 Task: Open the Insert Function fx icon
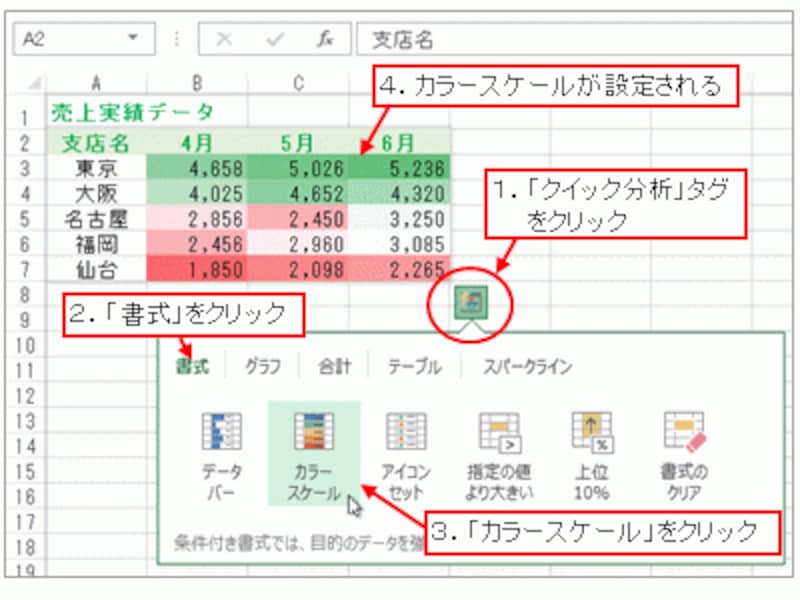coord(325,39)
